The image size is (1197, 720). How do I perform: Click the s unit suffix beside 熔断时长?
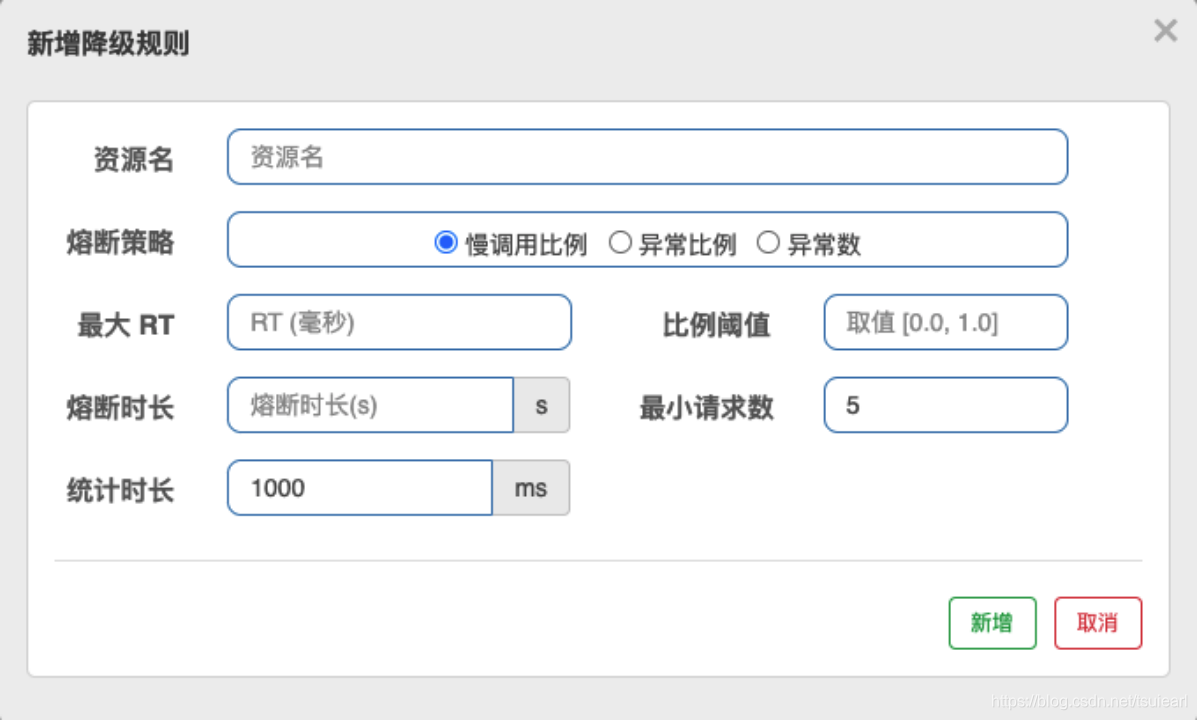[x=543, y=405]
